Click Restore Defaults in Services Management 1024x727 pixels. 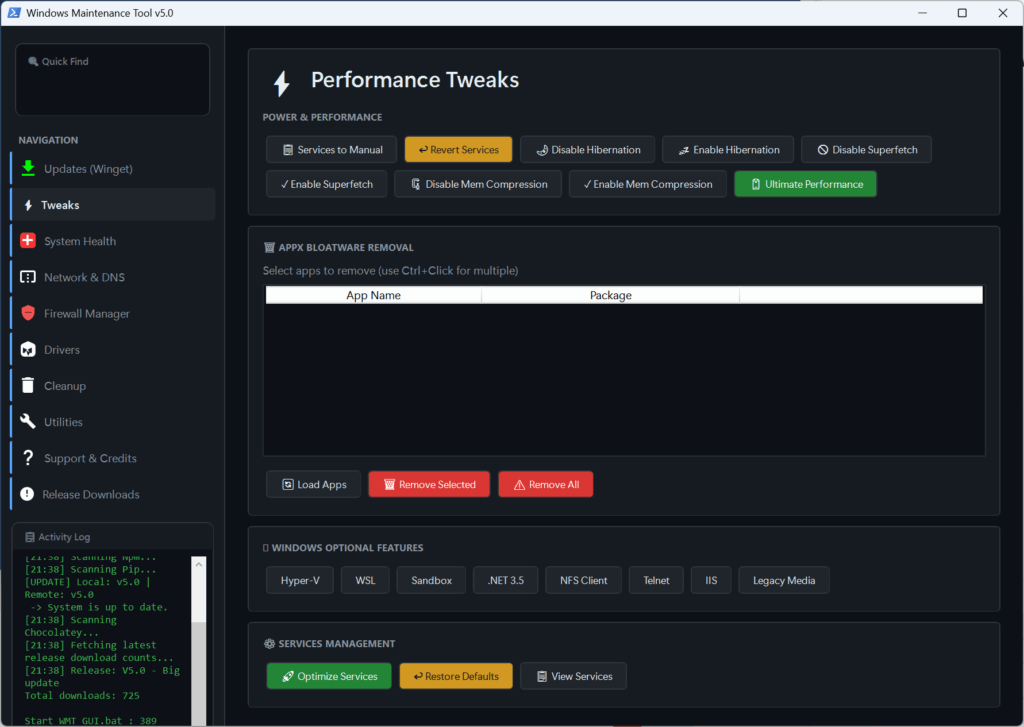click(455, 675)
